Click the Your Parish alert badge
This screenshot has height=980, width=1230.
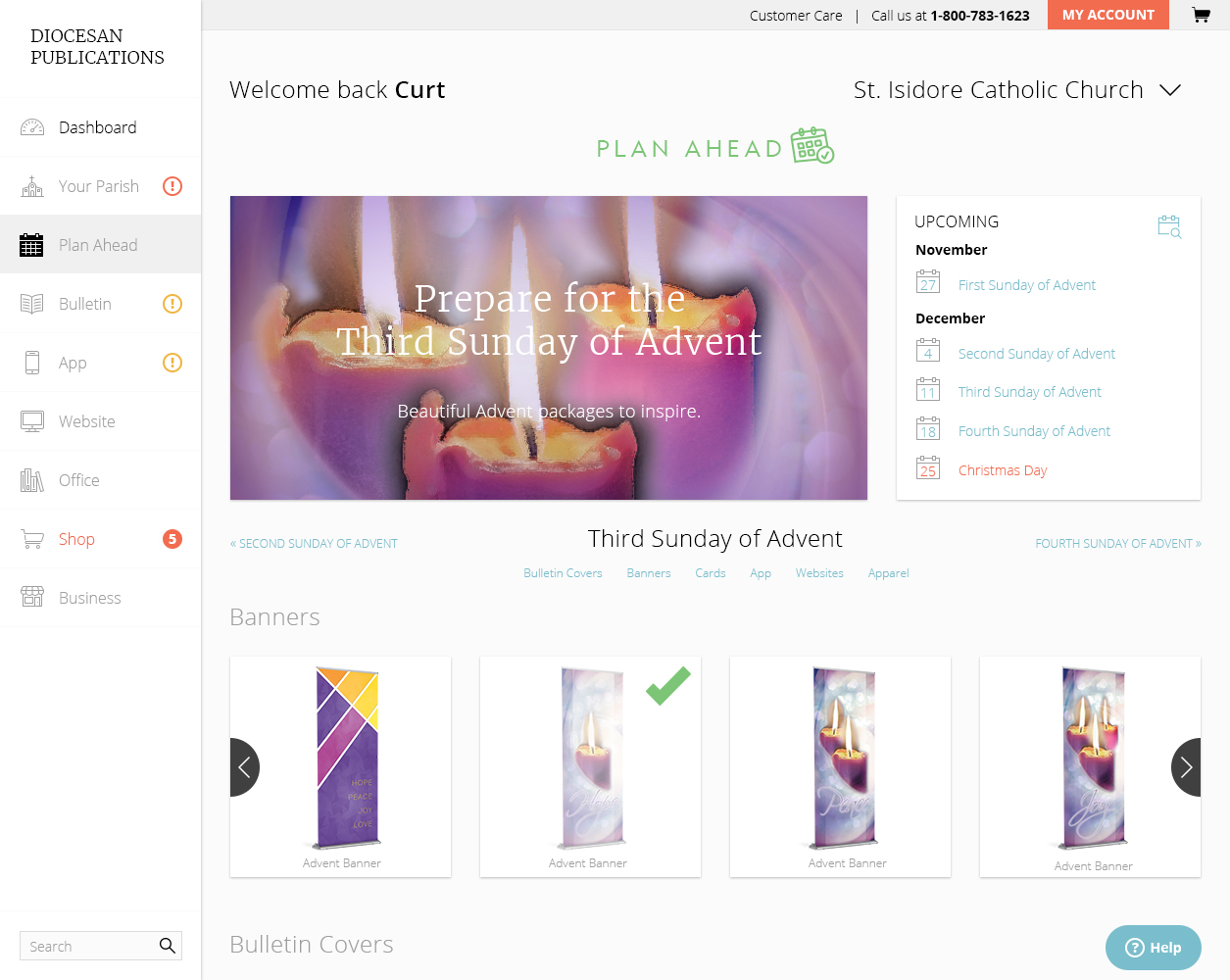click(x=172, y=186)
